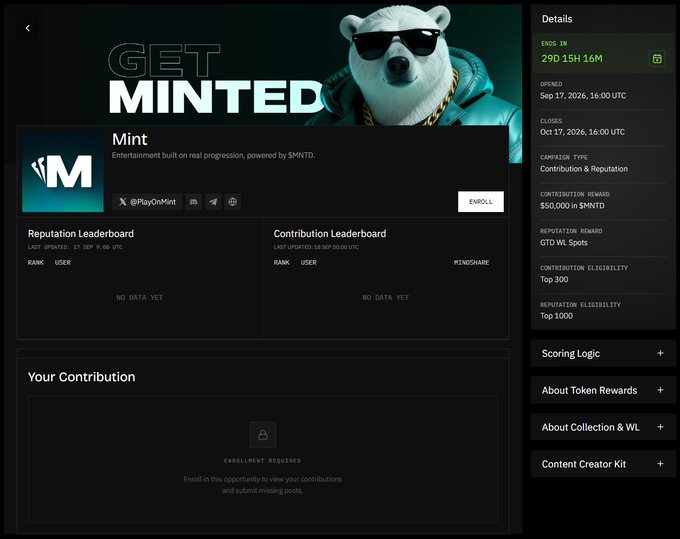Click the 'ENROLLMENT REQUIRED' label
The width and height of the screenshot is (680, 539).
(x=262, y=461)
